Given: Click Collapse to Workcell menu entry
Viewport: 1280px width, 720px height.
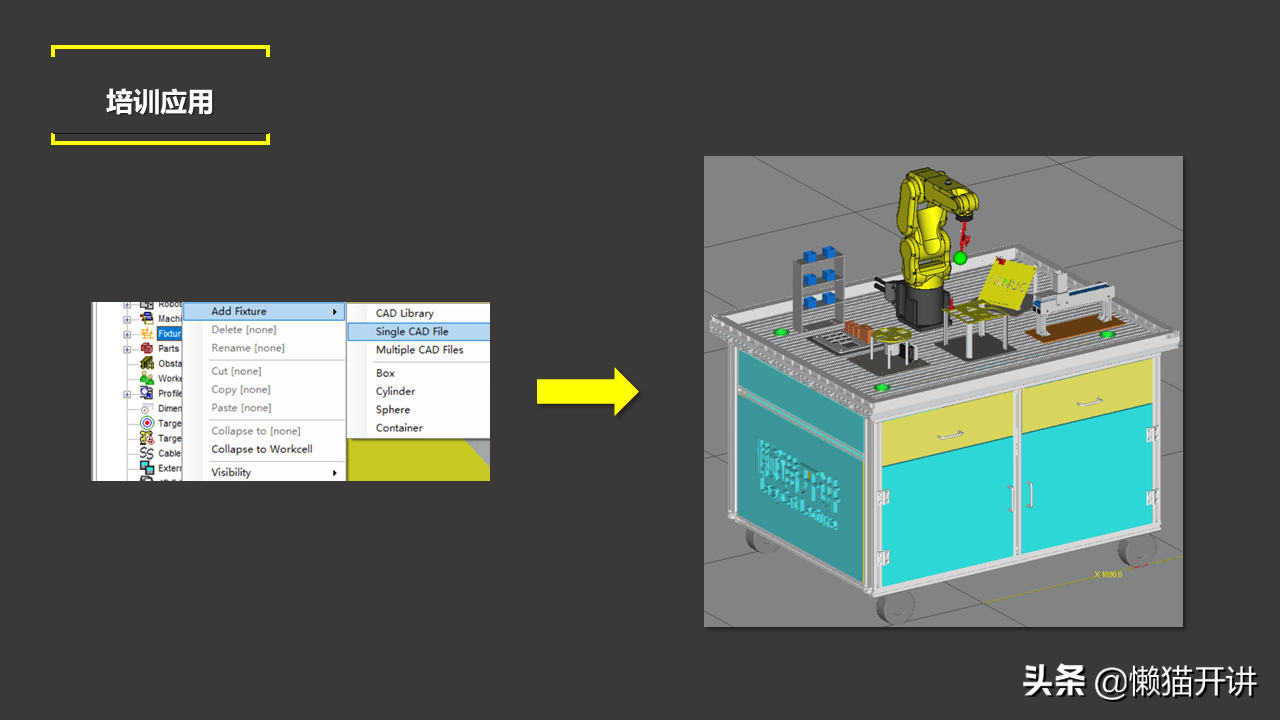Looking at the screenshot, I should tap(261, 449).
